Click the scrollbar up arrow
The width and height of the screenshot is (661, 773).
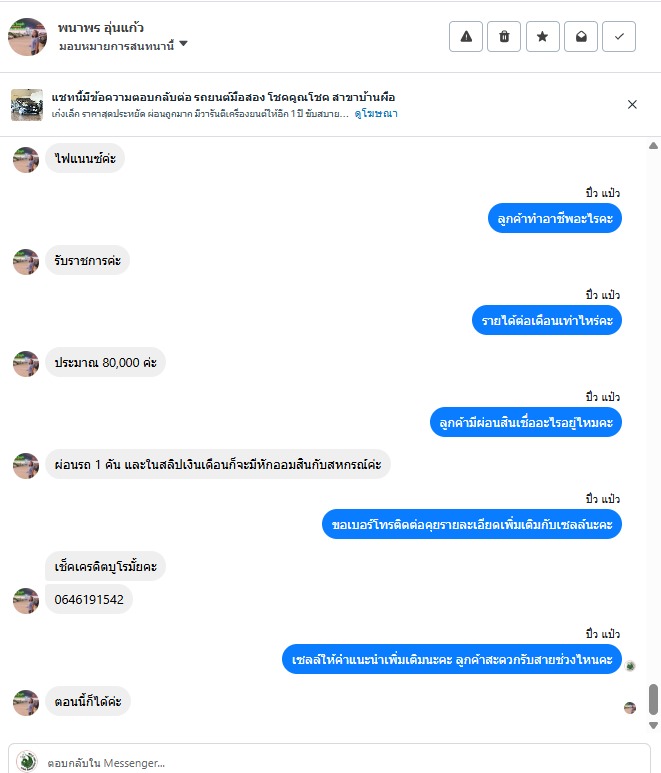(653, 145)
